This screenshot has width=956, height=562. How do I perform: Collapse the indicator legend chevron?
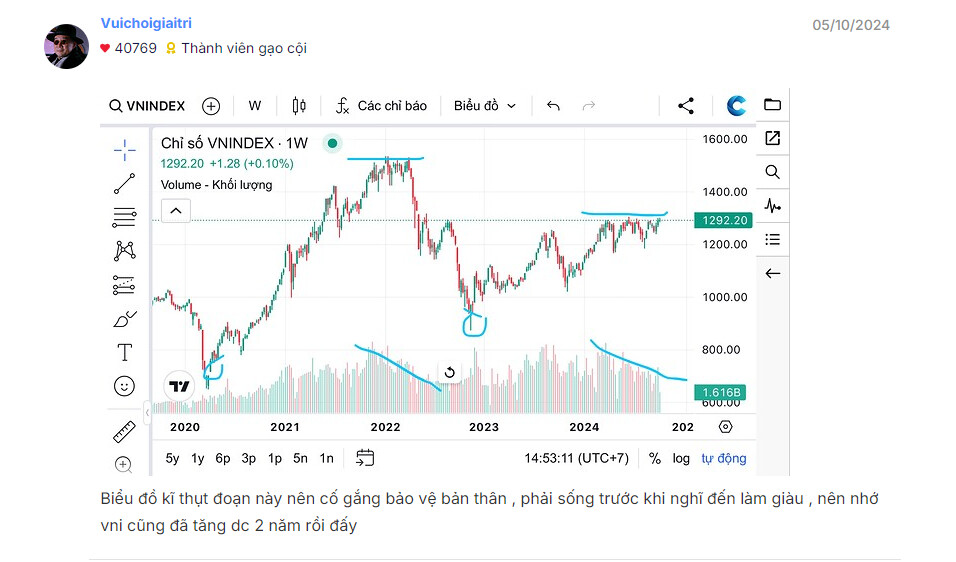175,211
